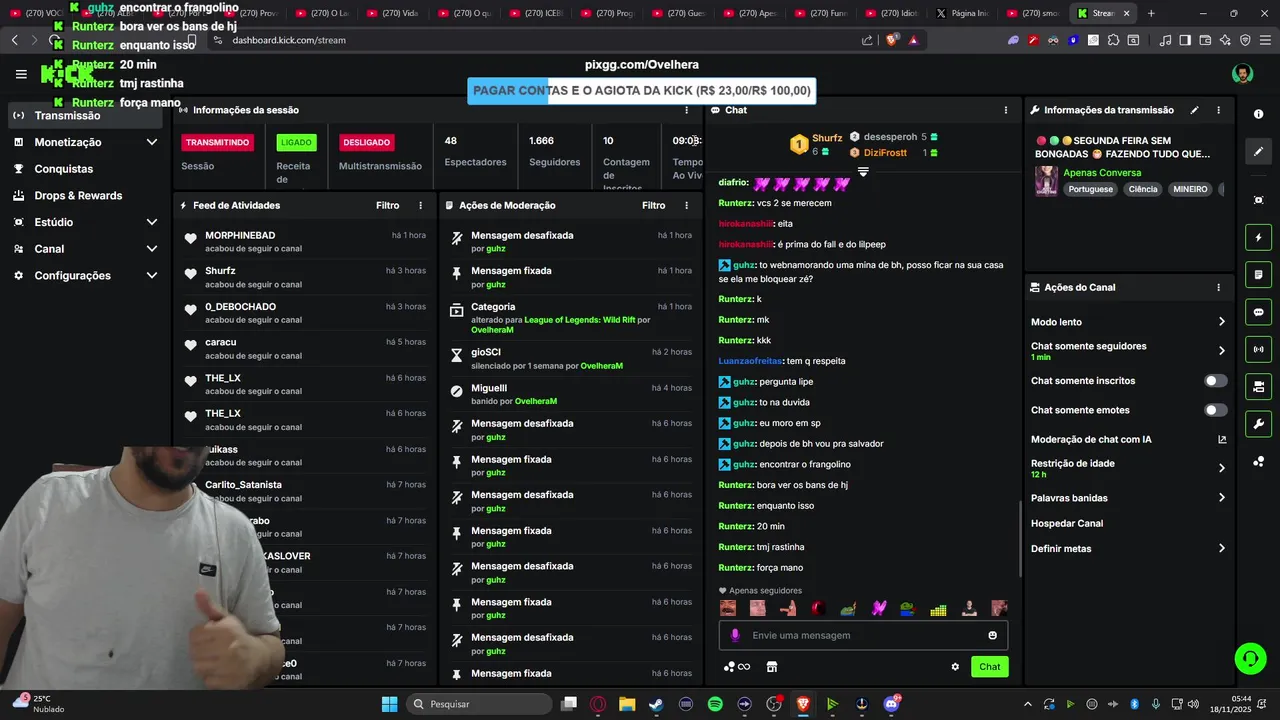Open Spotify from the taskbar

[x=715, y=704]
